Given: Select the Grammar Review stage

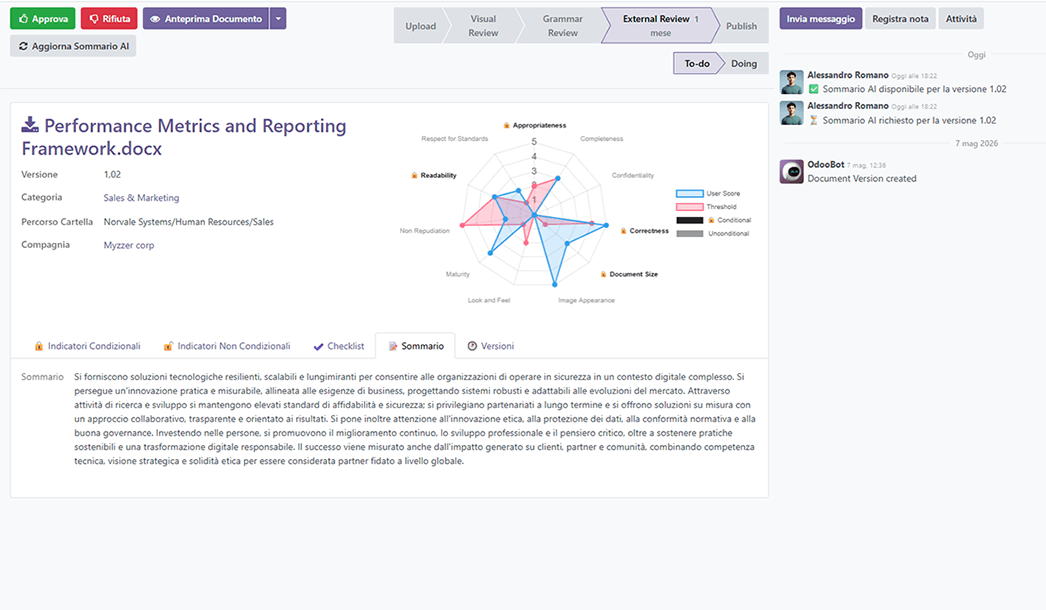Looking at the screenshot, I should coord(562,26).
